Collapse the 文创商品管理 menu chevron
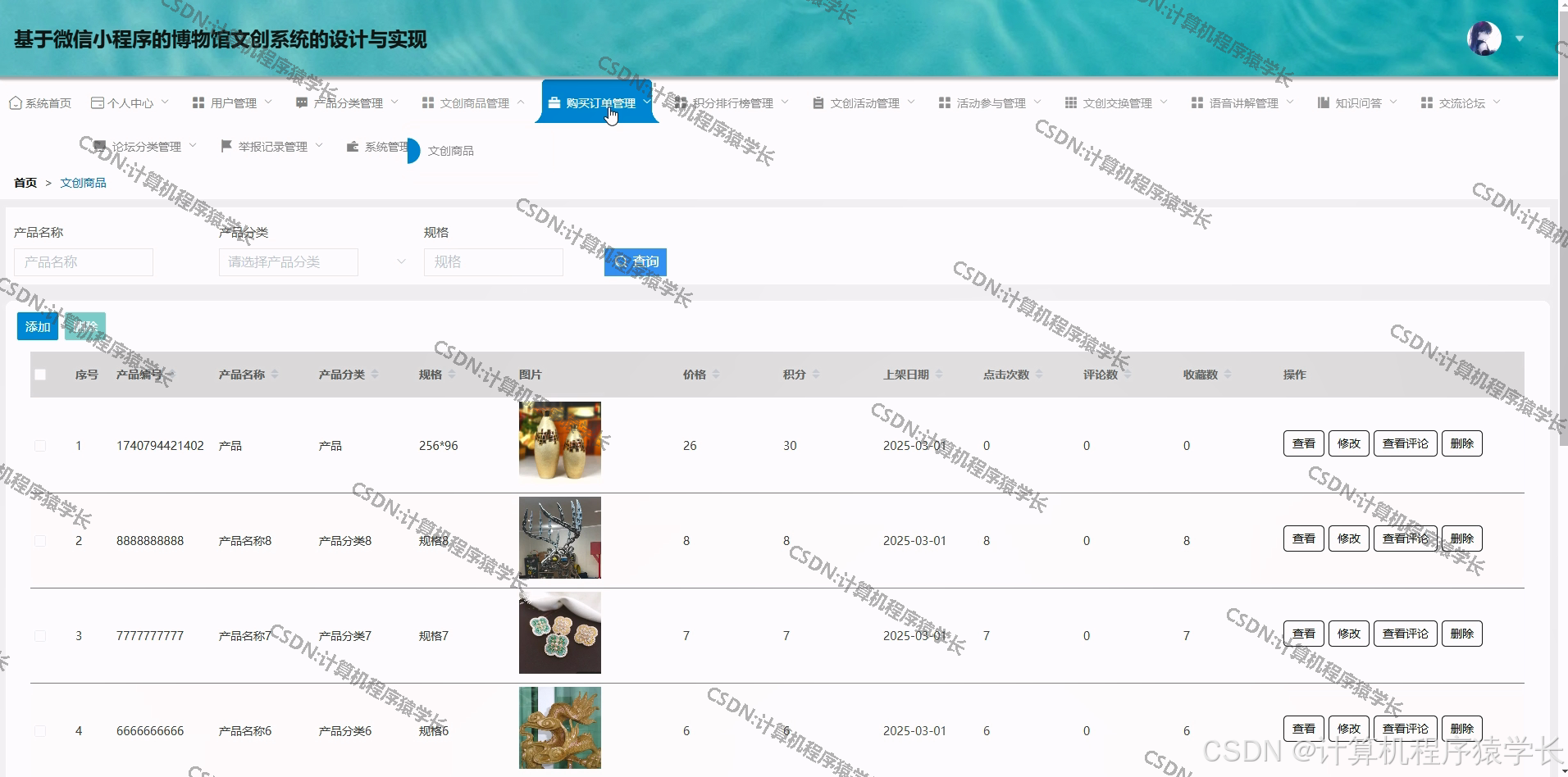The width and height of the screenshot is (1568, 777). pyautogui.click(x=521, y=102)
